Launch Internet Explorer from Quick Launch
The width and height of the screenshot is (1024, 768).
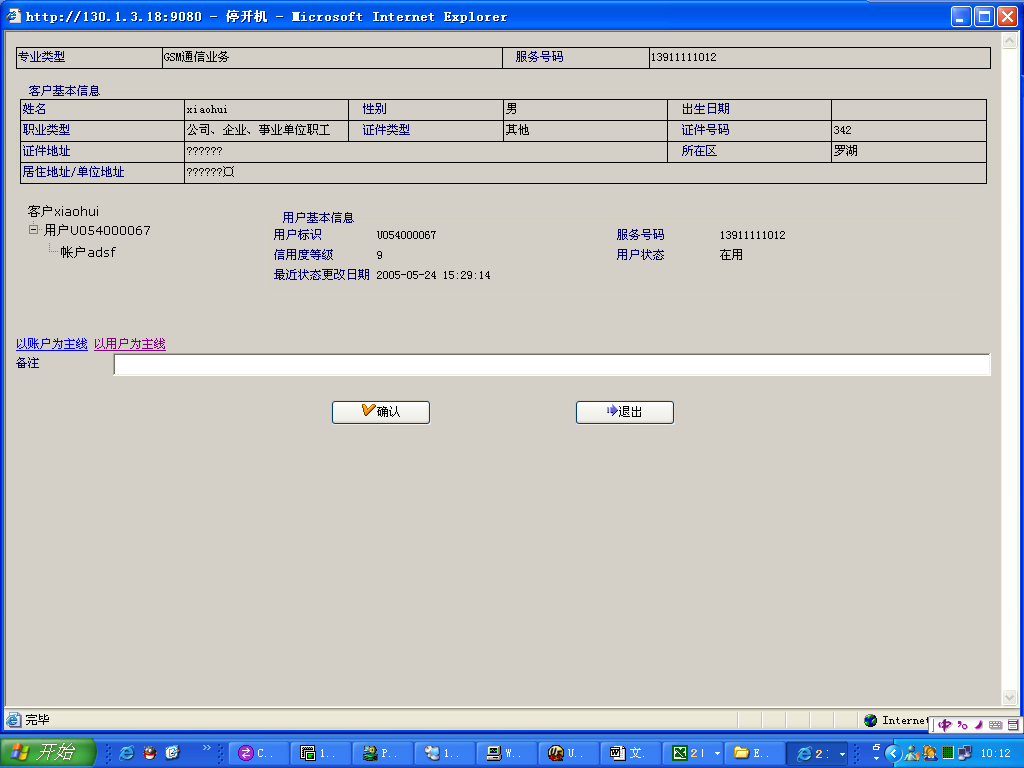127,753
